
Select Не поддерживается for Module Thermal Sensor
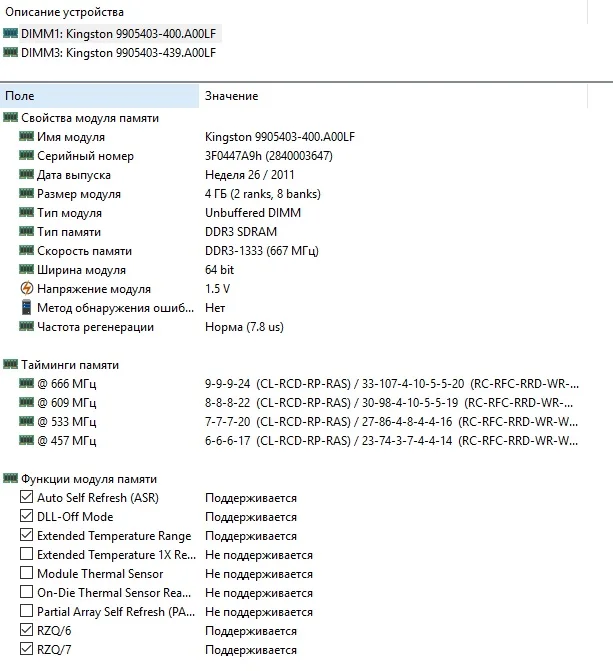coord(259,574)
